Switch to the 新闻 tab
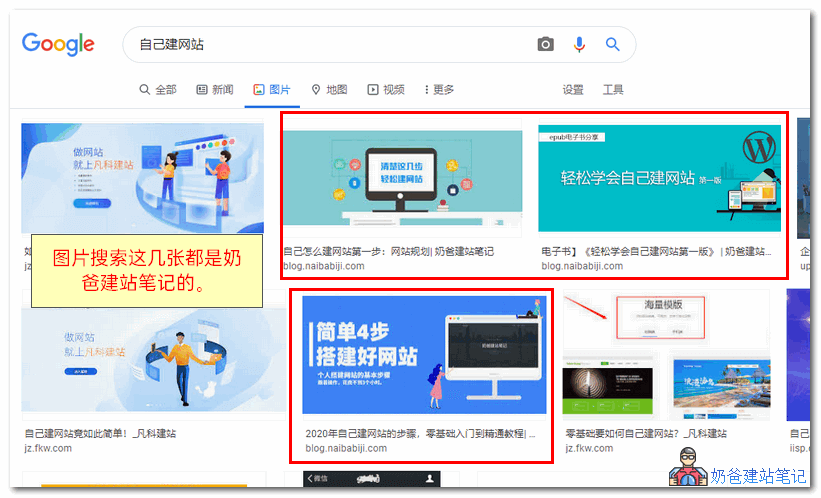 tap(215, 90)
